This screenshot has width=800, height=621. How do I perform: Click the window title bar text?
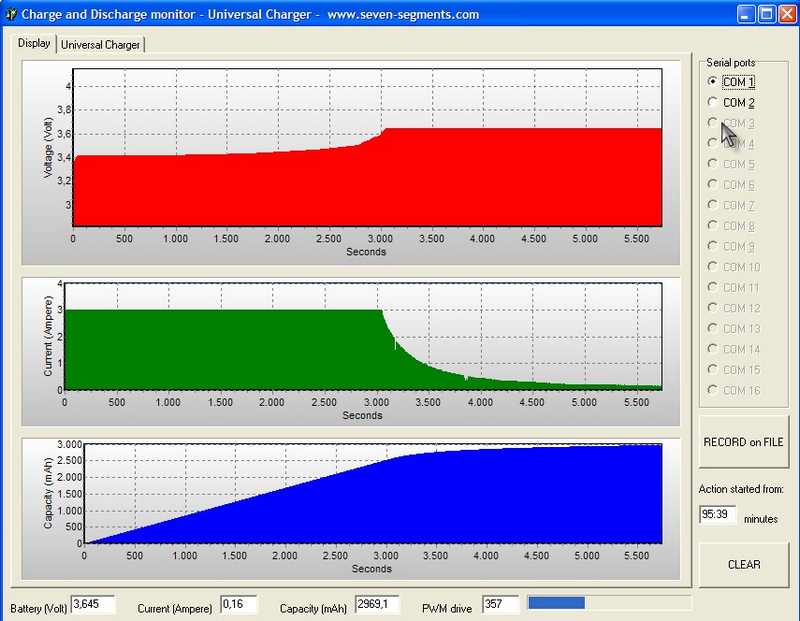tap(250, 14)
